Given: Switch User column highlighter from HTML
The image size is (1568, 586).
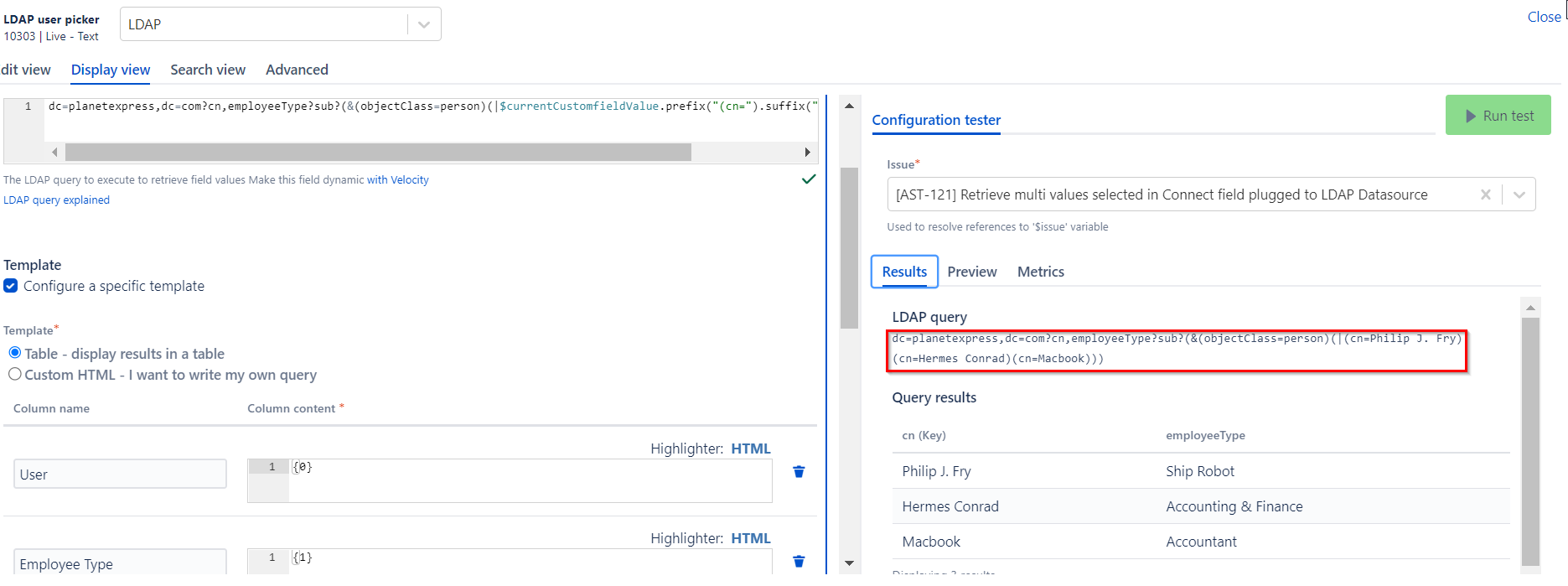Looking at the screenshot, I should (x=750, y=449).
